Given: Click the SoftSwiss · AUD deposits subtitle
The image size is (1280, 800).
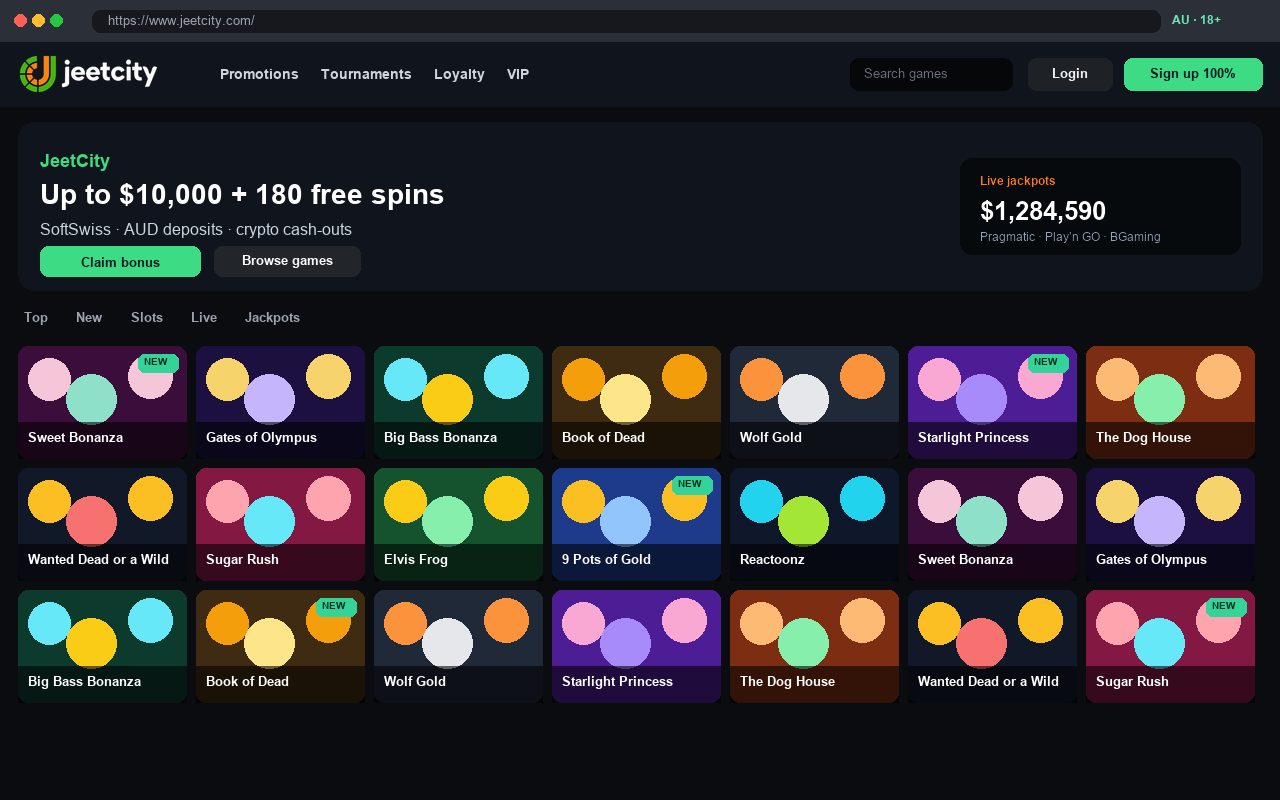Looking at the screenshot, I should 196,229.
